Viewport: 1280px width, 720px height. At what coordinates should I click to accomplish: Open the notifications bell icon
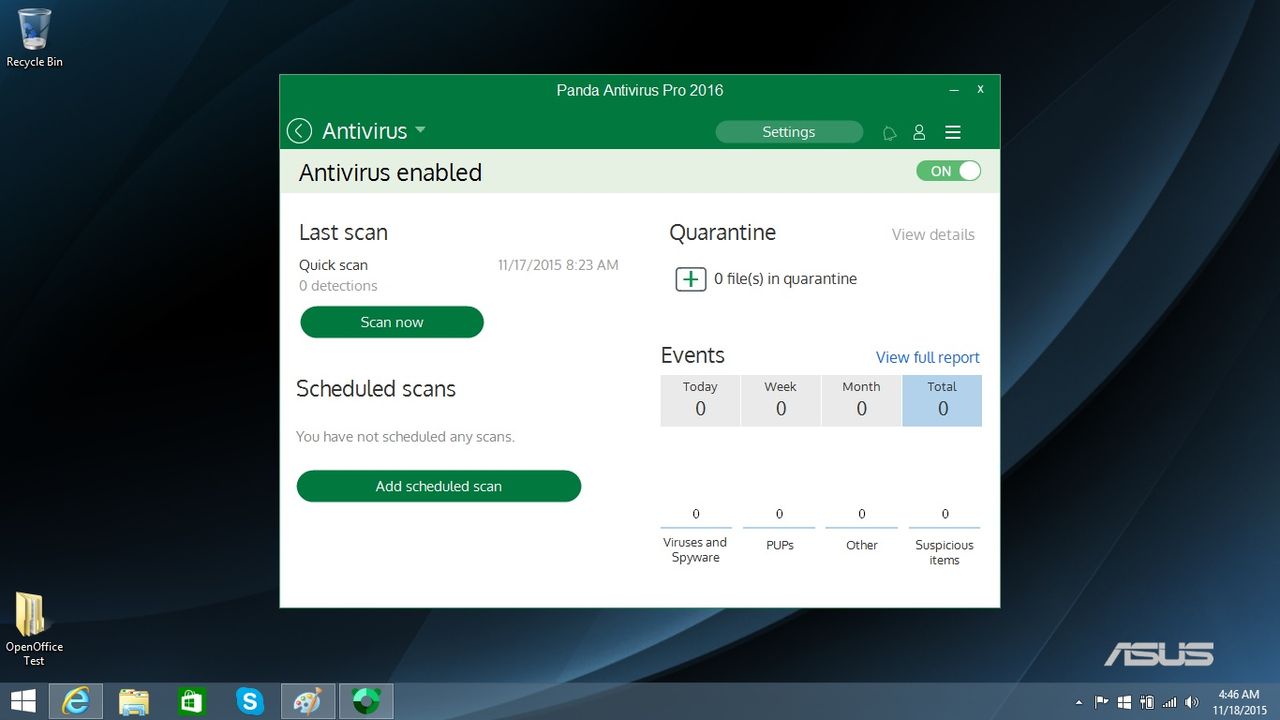889,132
